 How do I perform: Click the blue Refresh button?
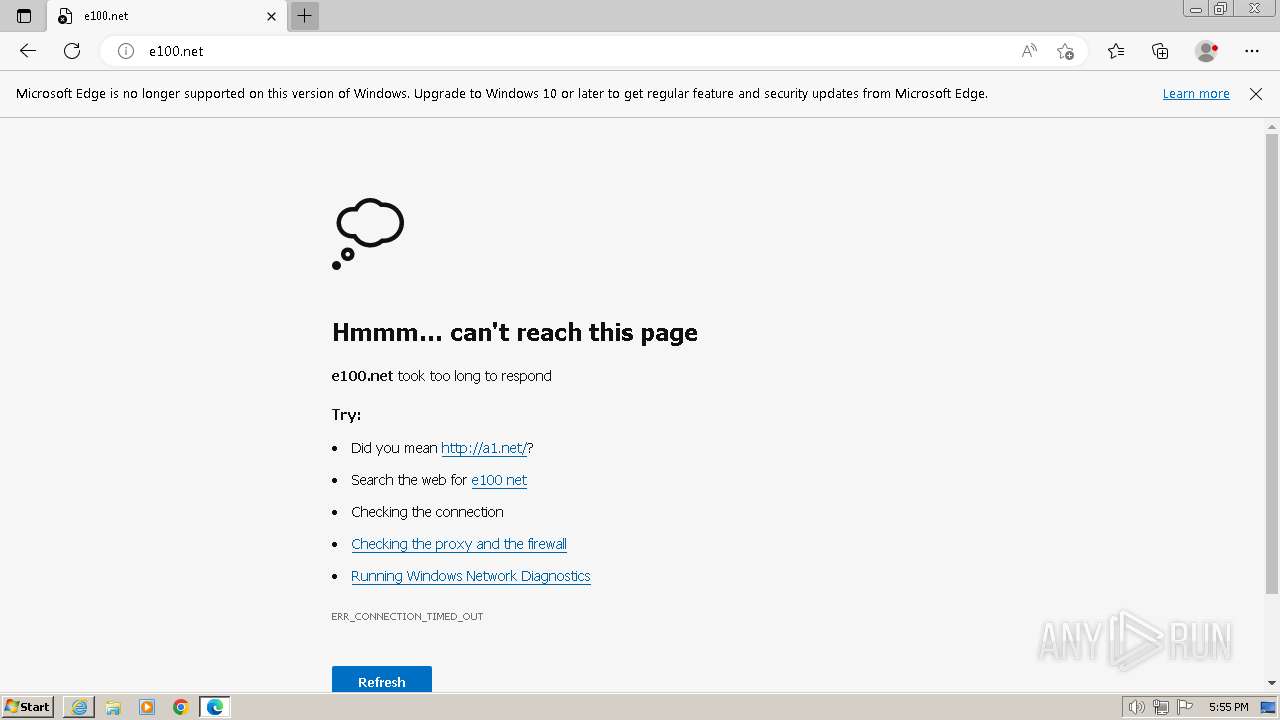(382, 679)
